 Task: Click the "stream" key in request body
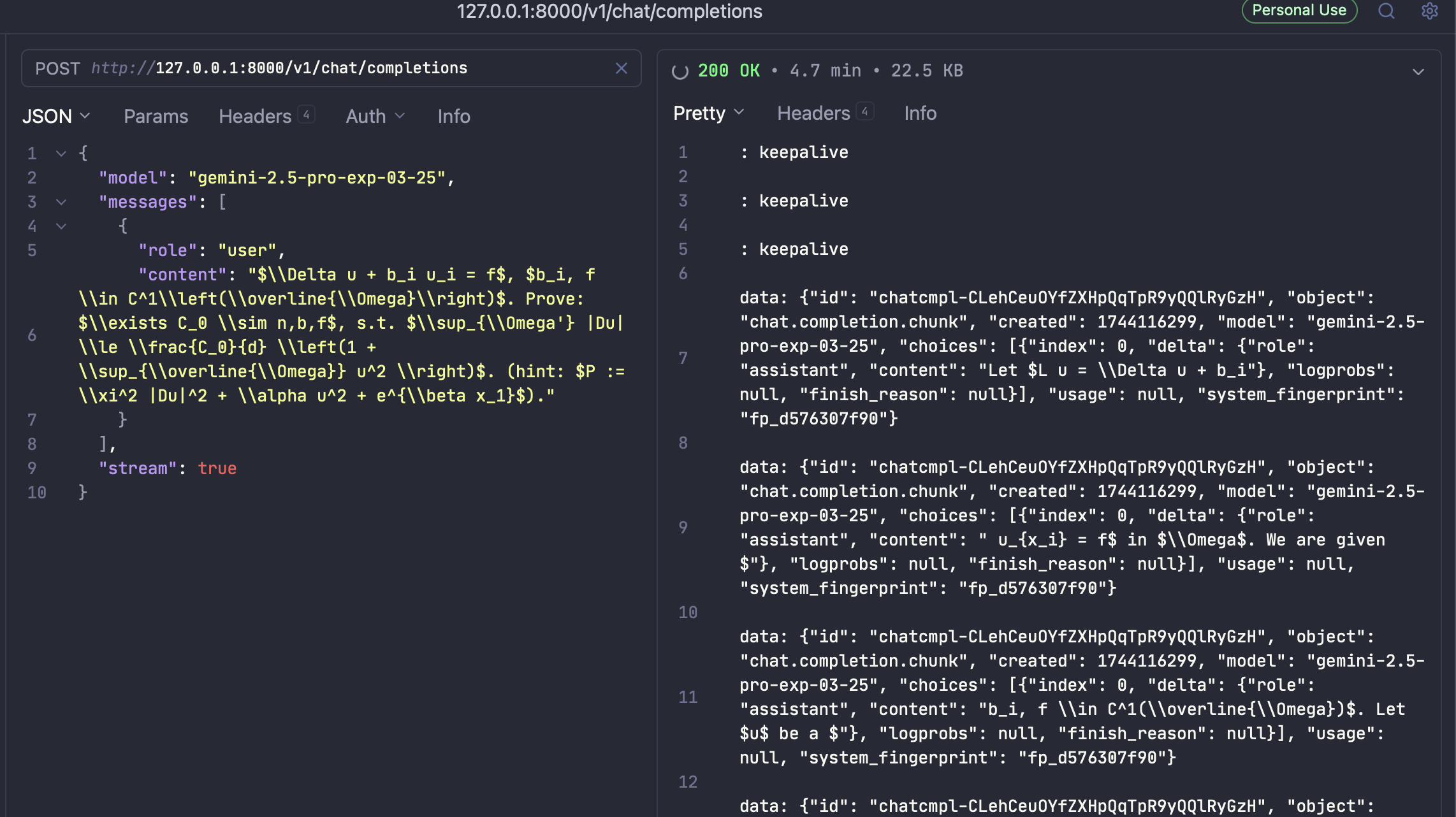137,468
